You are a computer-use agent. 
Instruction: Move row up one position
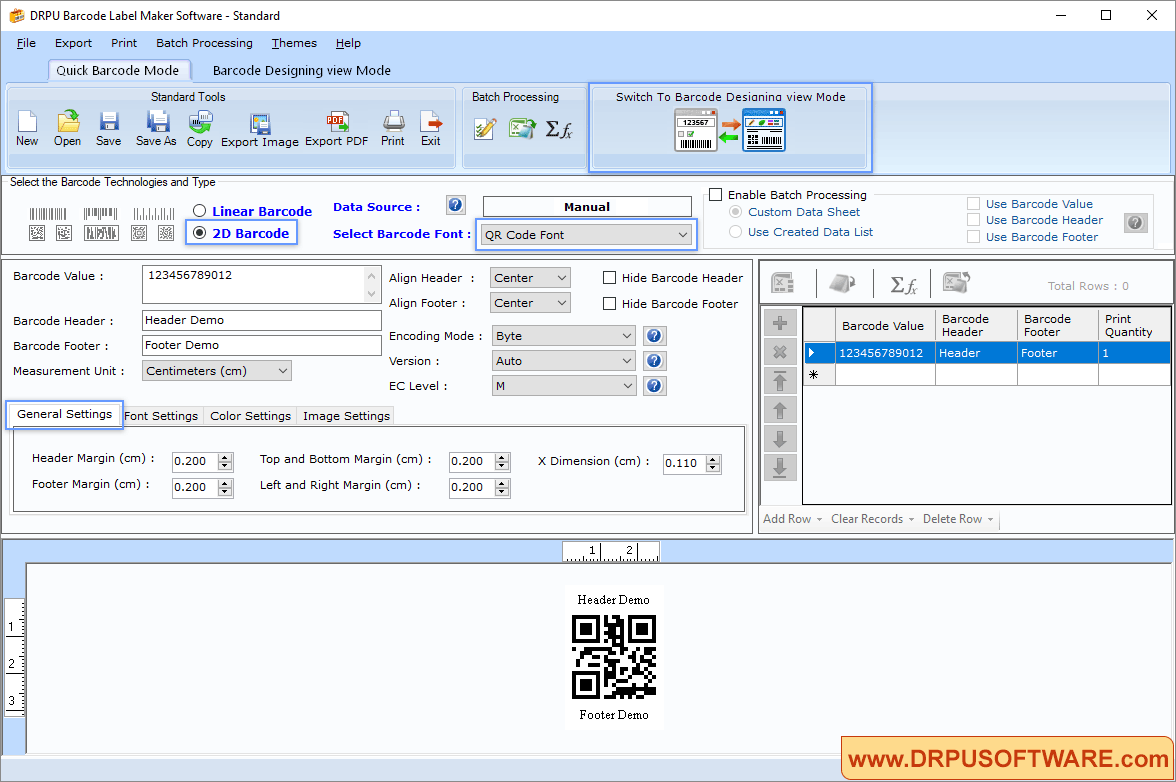pyautogui.click(x=780, y=410)
